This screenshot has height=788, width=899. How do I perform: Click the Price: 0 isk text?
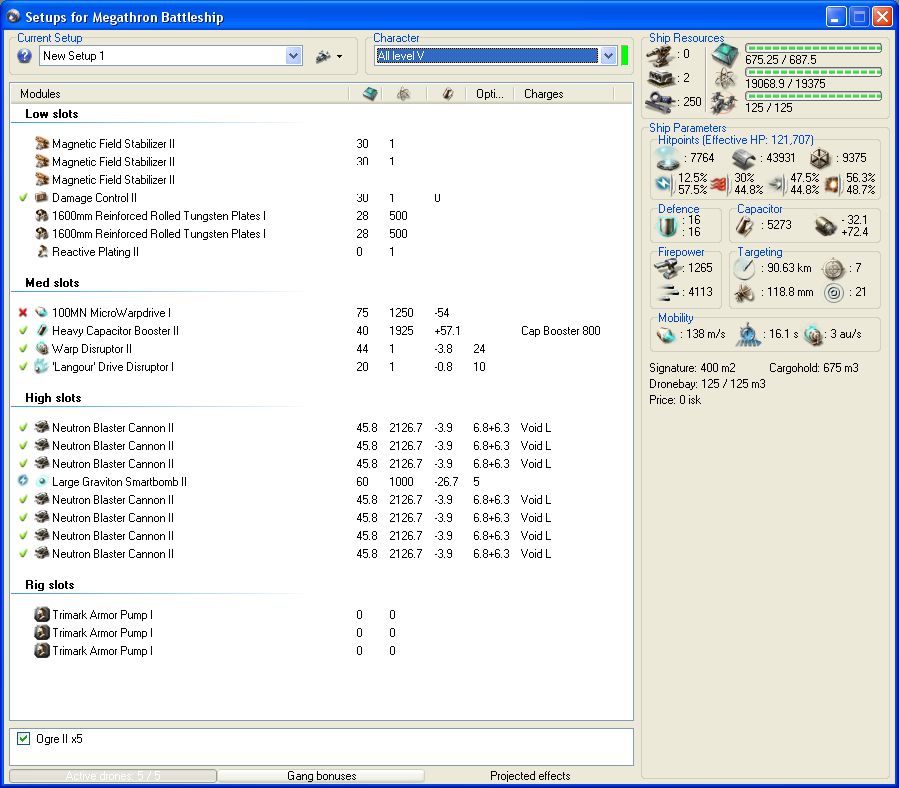(x=675, y=400)
